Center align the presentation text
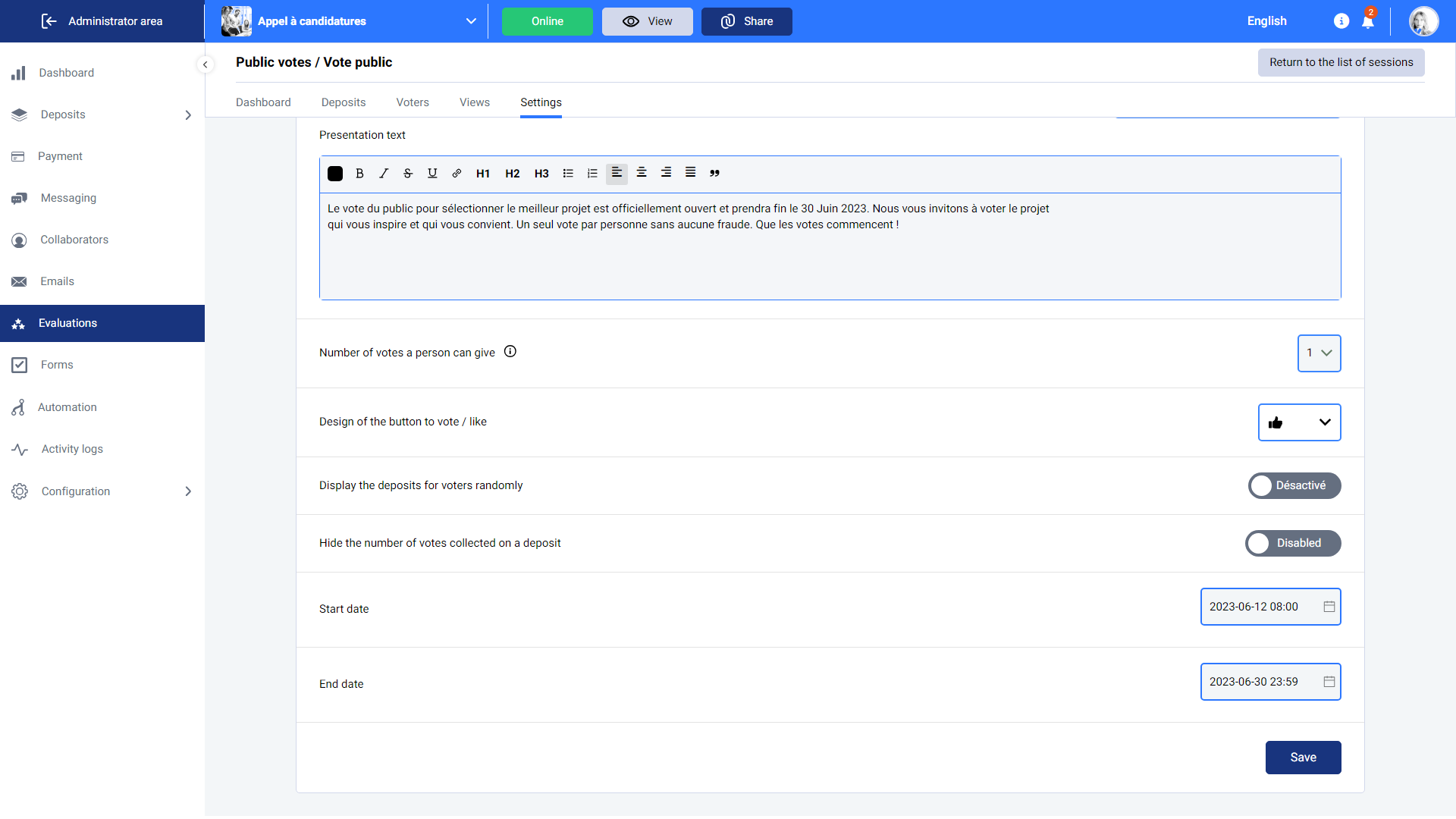The image size is (1456, 819). (x=642, y=173)
